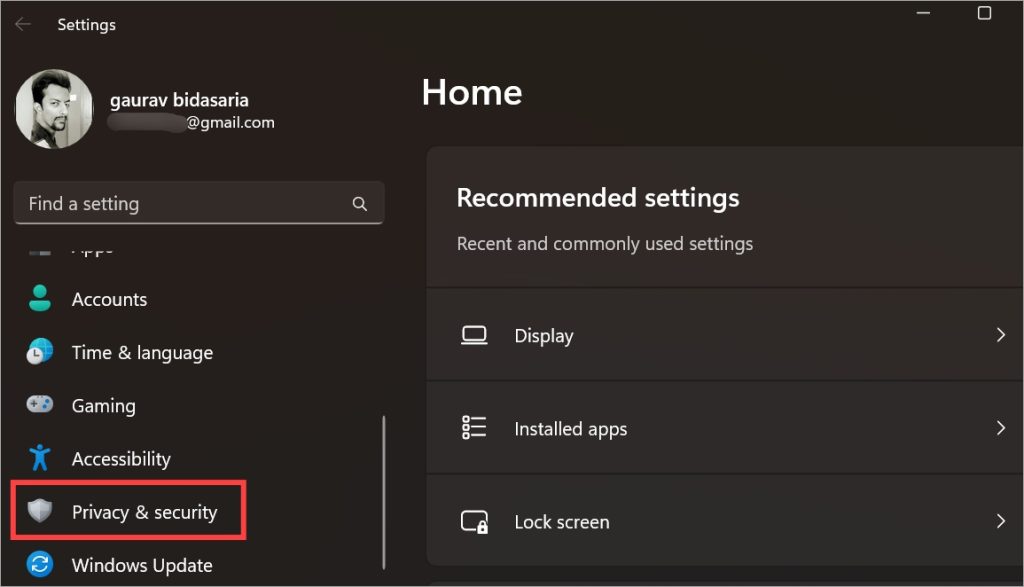Open the Accounts settings section

pyautogui.click(x=109, y=299)
